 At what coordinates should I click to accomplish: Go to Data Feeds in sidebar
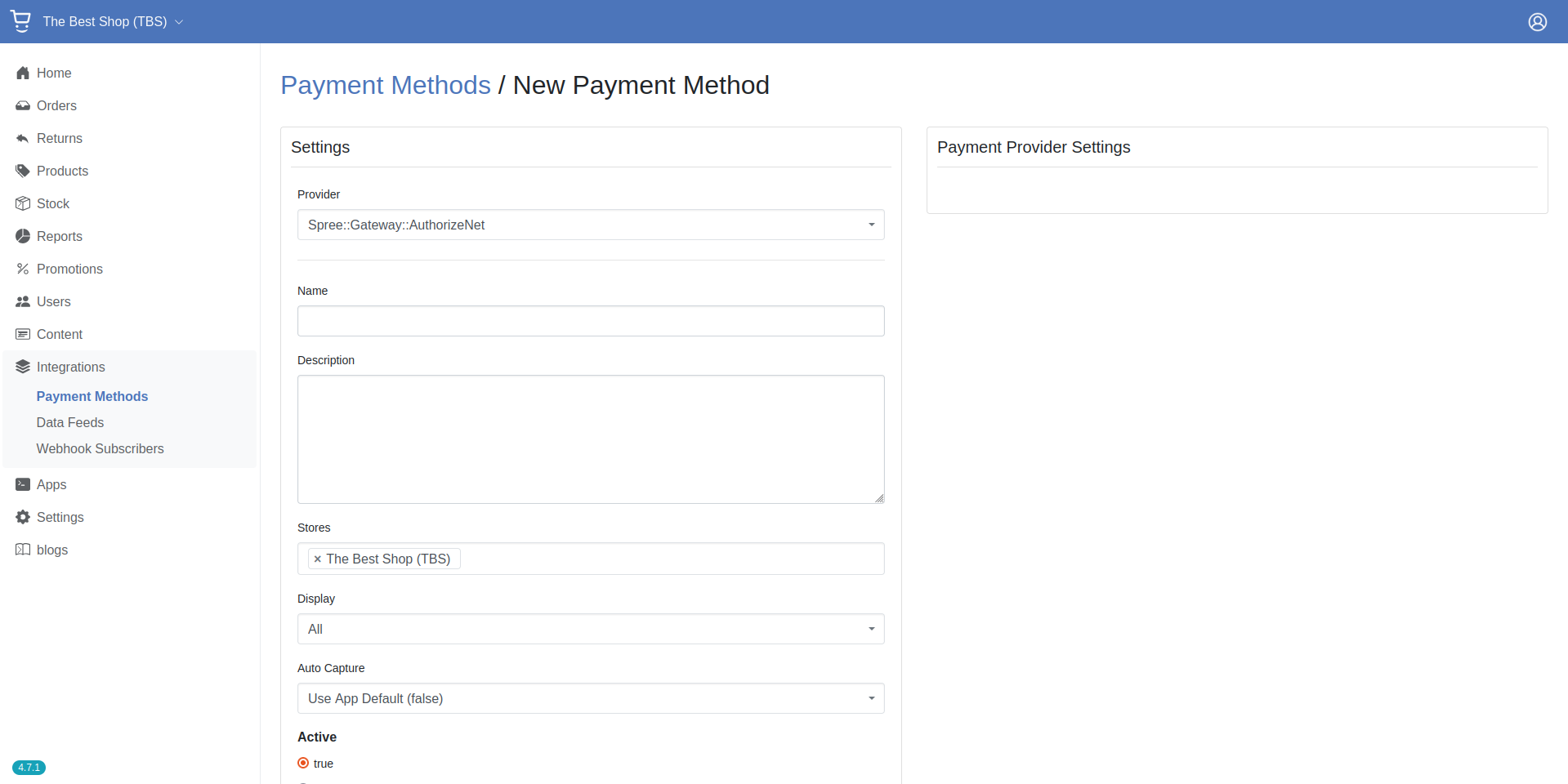point(70,423)
